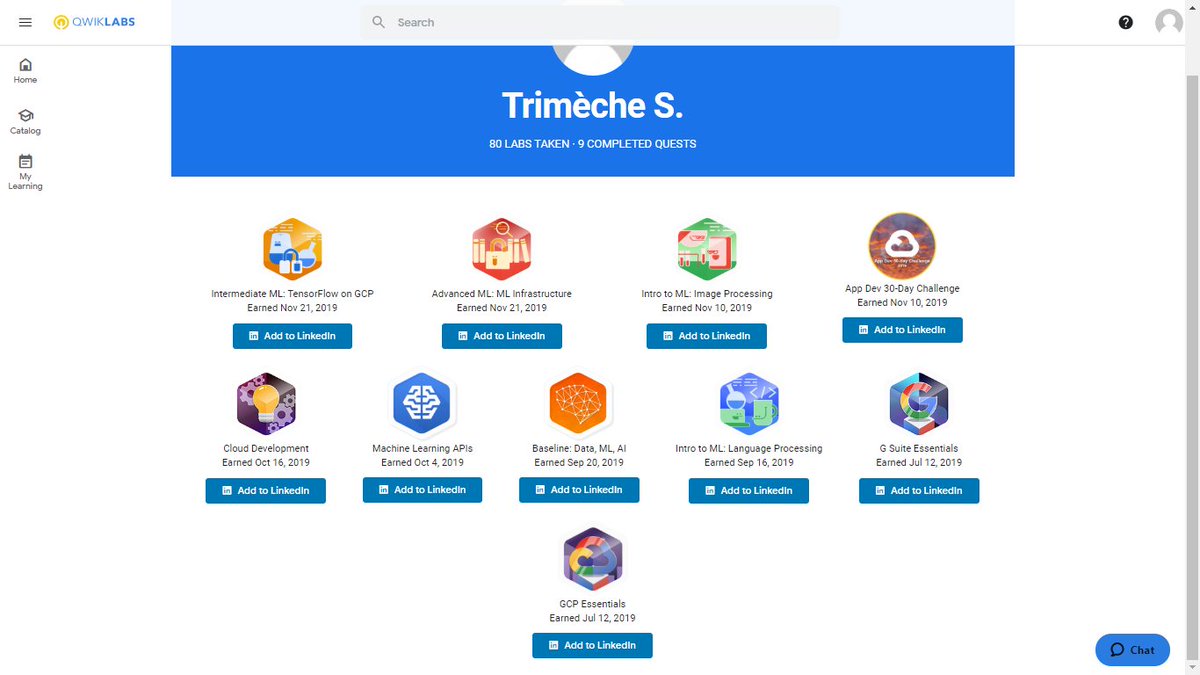Image resolution: width=1200 pixels, height=675 pixels.
Task: Click the Machine Learning APIs brain badge
Action: 422,403
